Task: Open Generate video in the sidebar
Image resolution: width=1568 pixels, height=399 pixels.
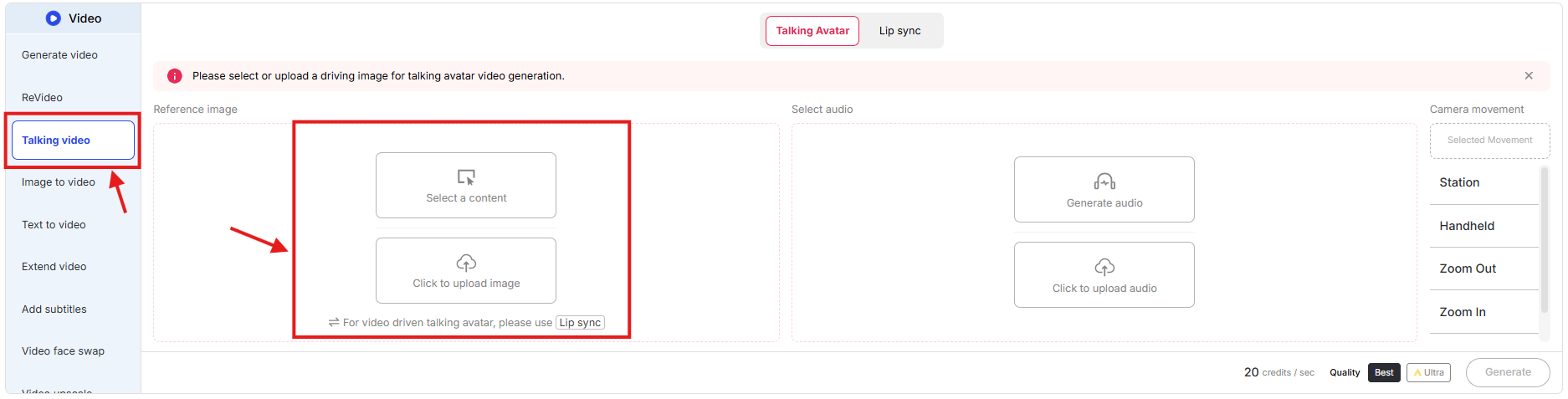Action: 59,55
